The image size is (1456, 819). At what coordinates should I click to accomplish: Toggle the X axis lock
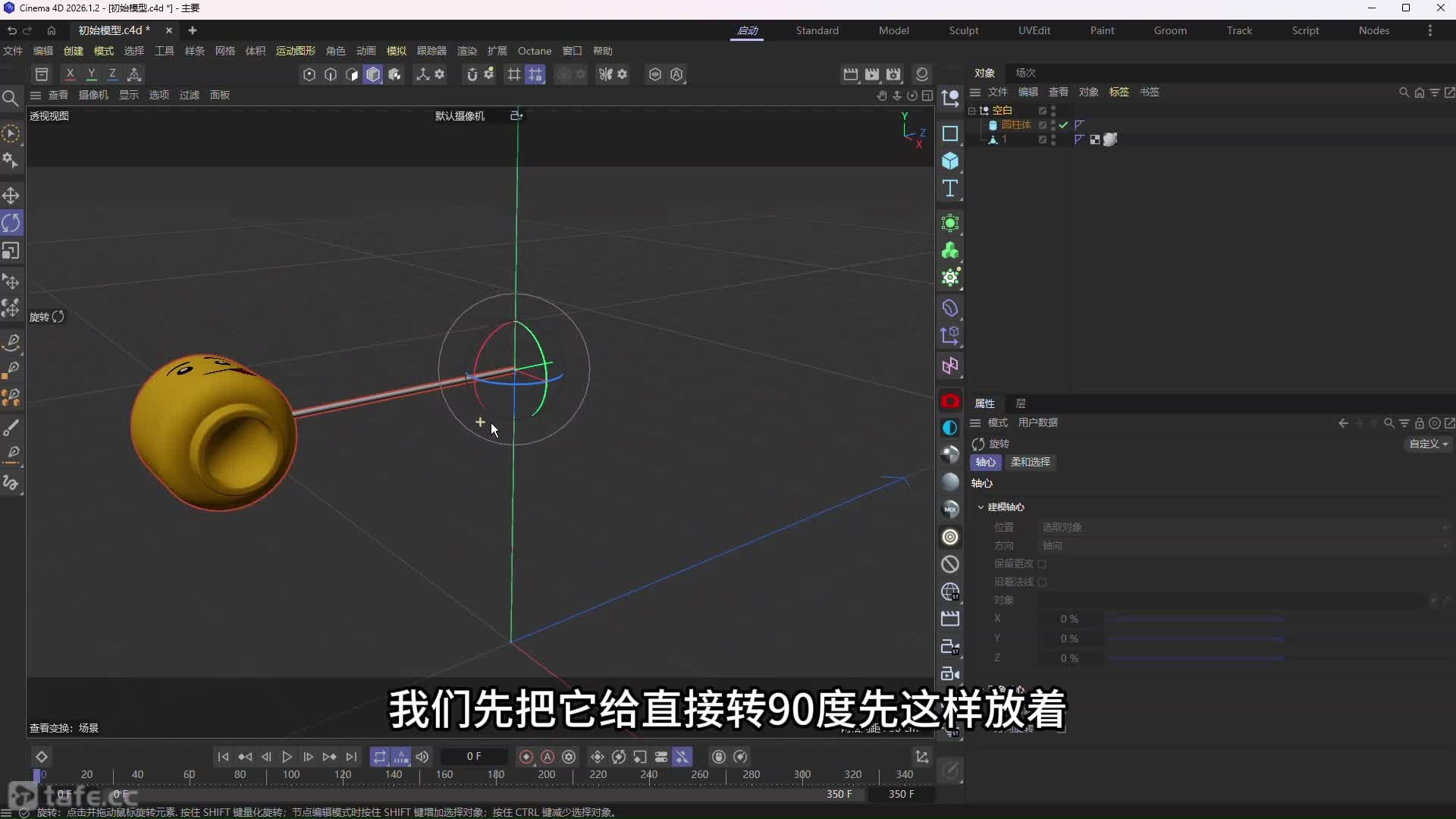click(70, 74)
